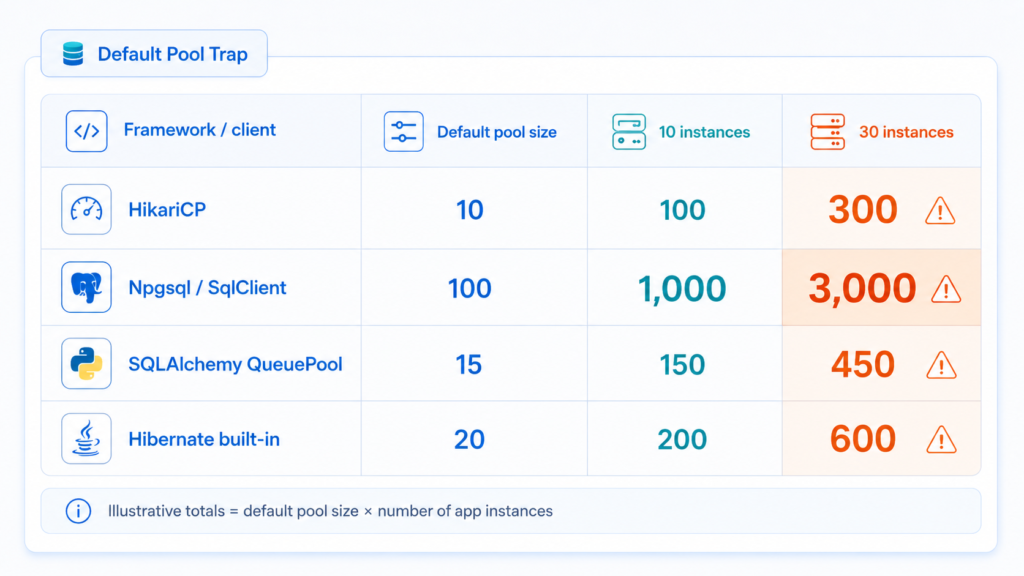The image size is (1024, 576).
Task: Click HikariCP 30 instances total 300
Action: (863, 210)
